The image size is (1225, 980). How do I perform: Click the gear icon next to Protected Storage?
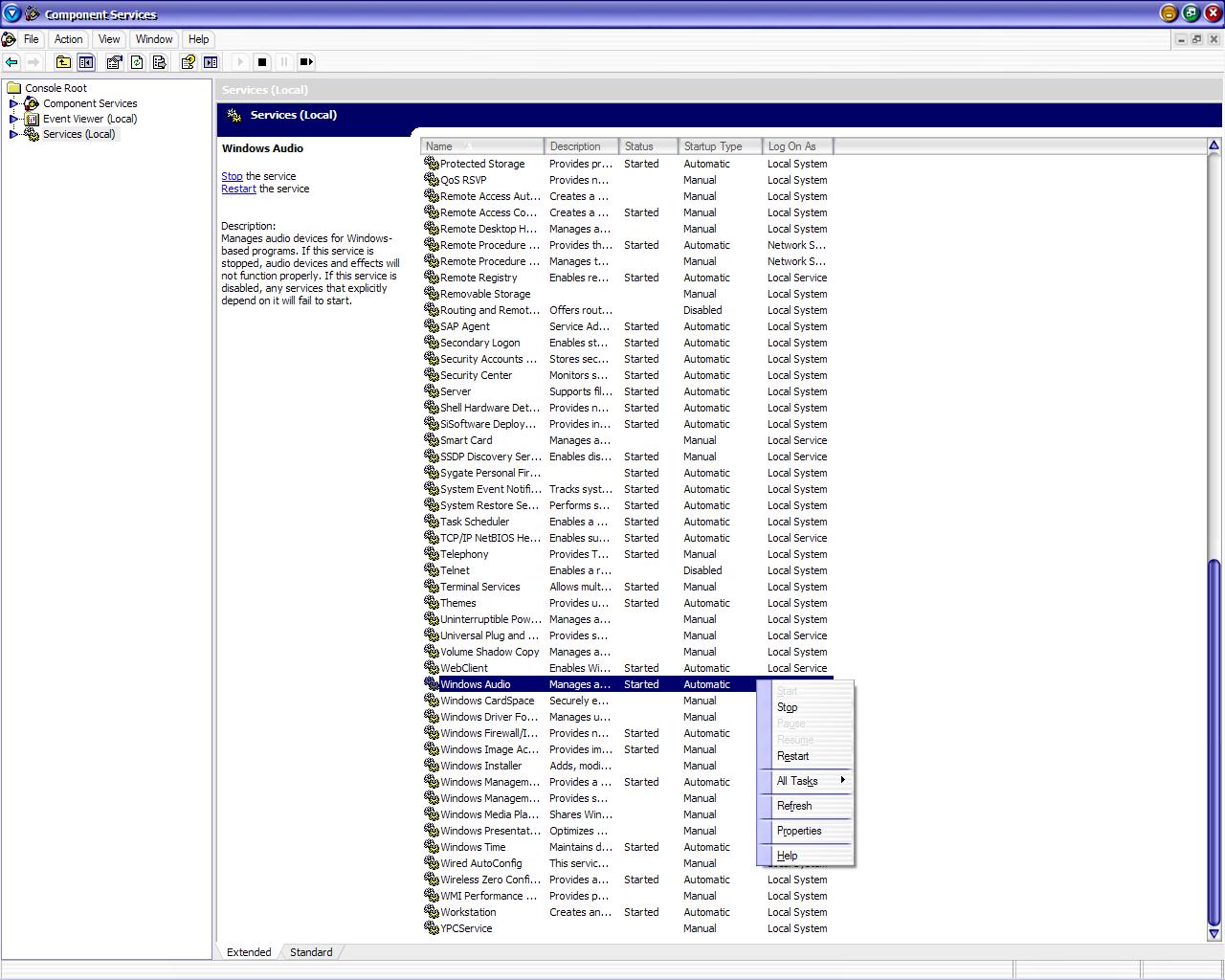[432, 164]
